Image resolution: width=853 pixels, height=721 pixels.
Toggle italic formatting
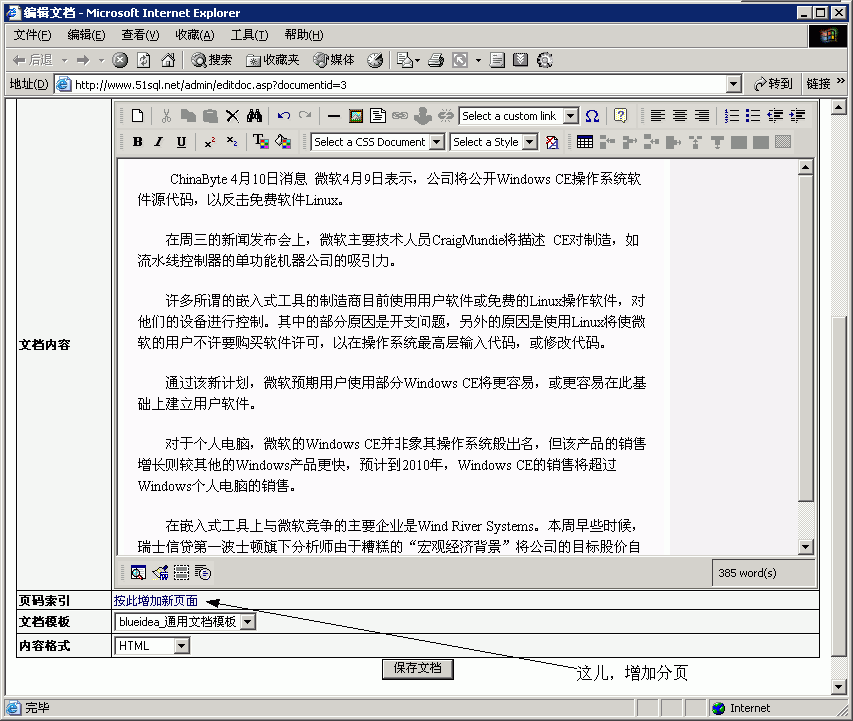pyautogui.click(x=159, y=142)
